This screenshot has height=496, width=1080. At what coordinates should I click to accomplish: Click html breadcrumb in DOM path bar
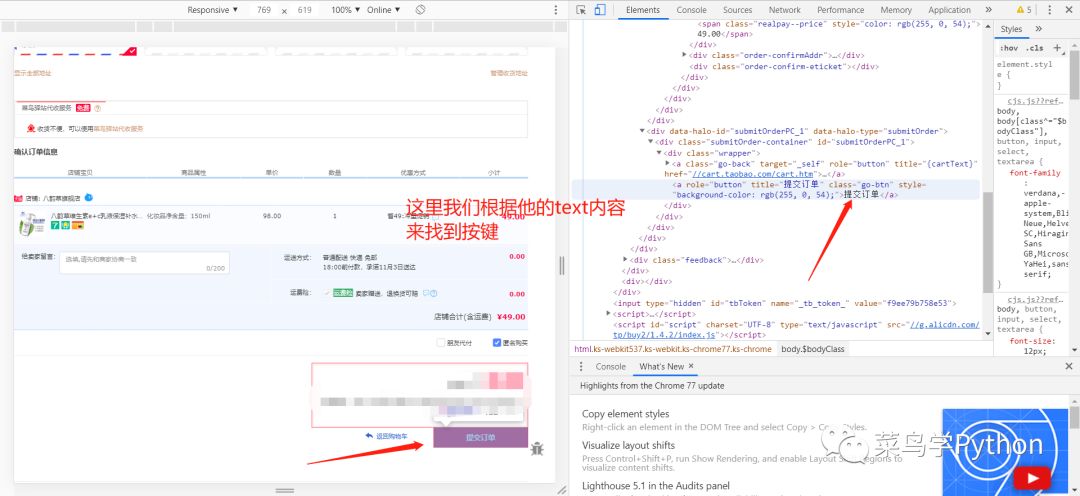click(673, 349)
